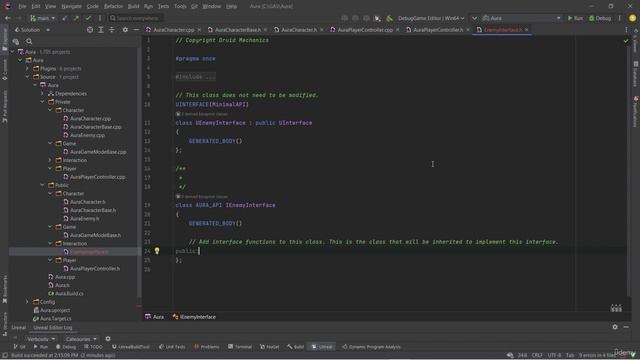Click the yellow lightbulb quick-fix icon

(157, 251)
